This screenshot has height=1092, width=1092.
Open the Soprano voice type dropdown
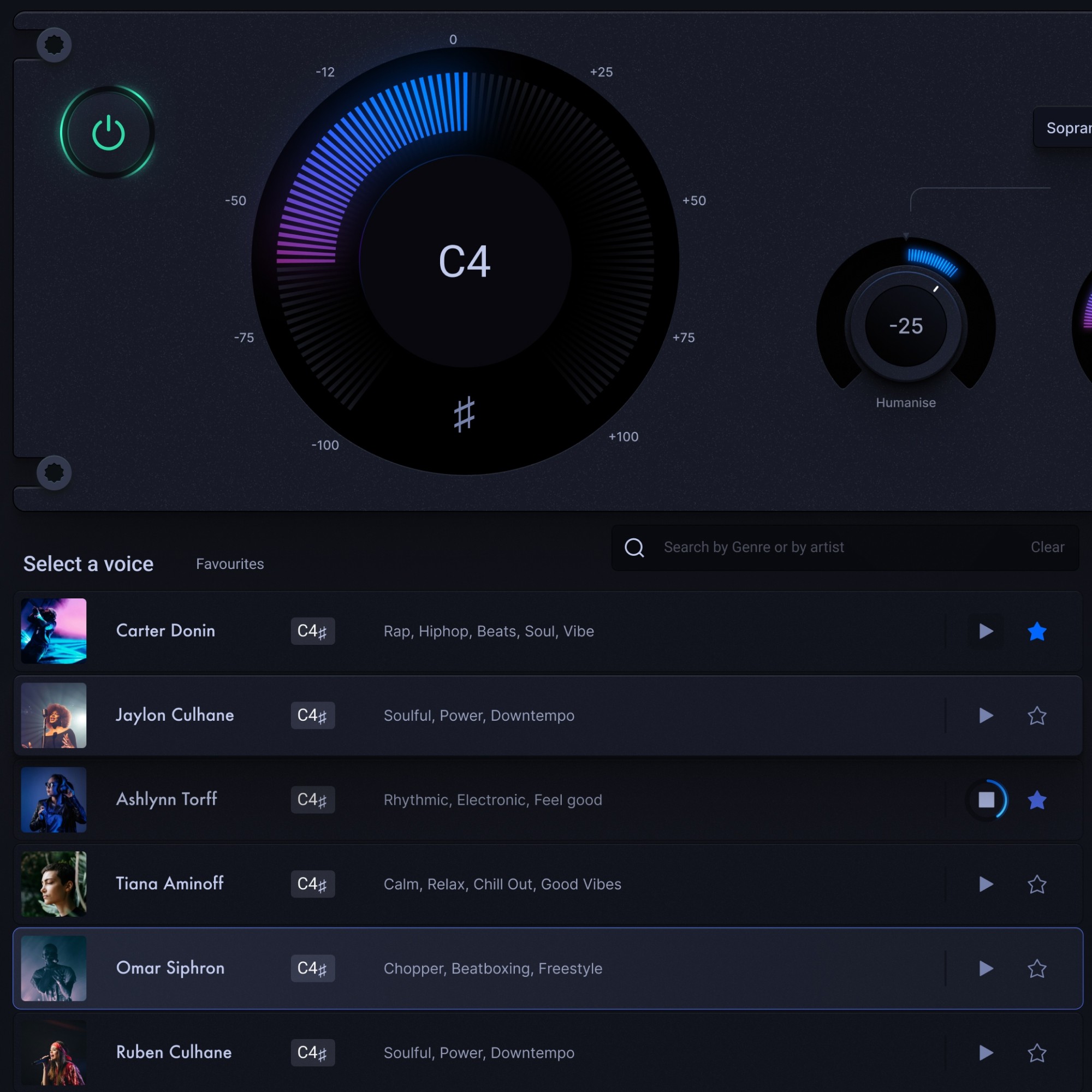[1065, 128]
